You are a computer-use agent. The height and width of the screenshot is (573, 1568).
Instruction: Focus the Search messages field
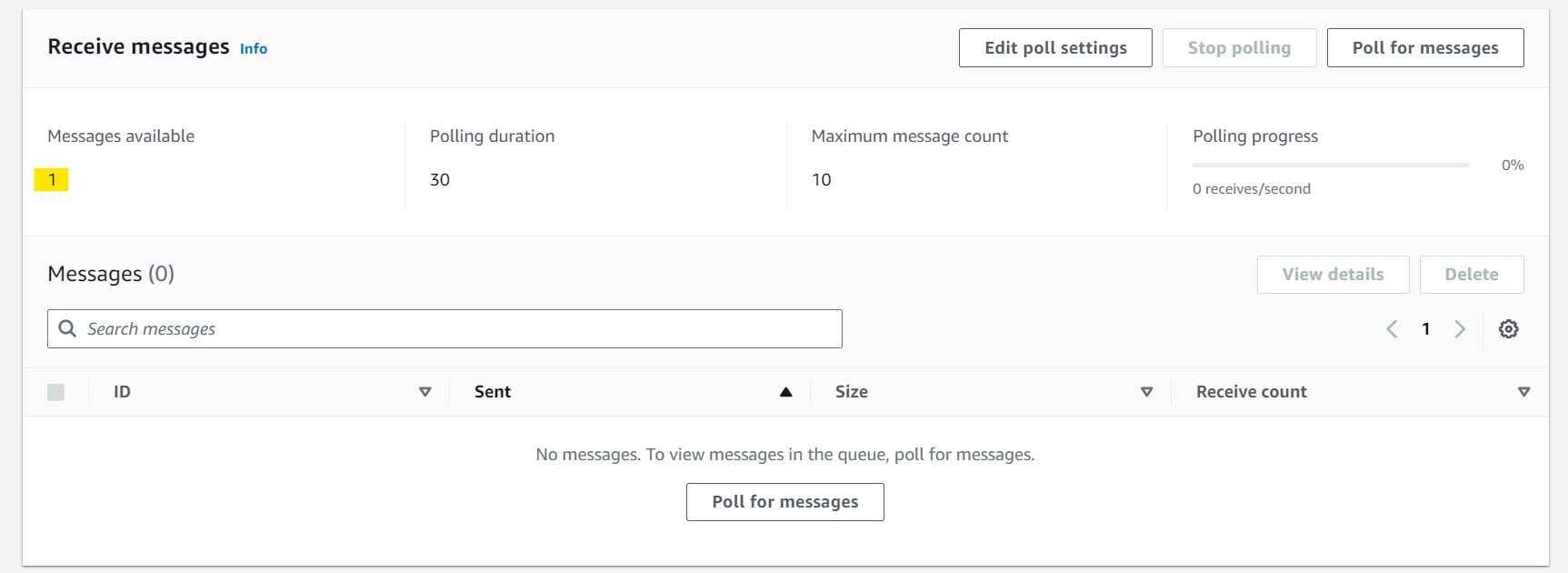click(444, 328)
